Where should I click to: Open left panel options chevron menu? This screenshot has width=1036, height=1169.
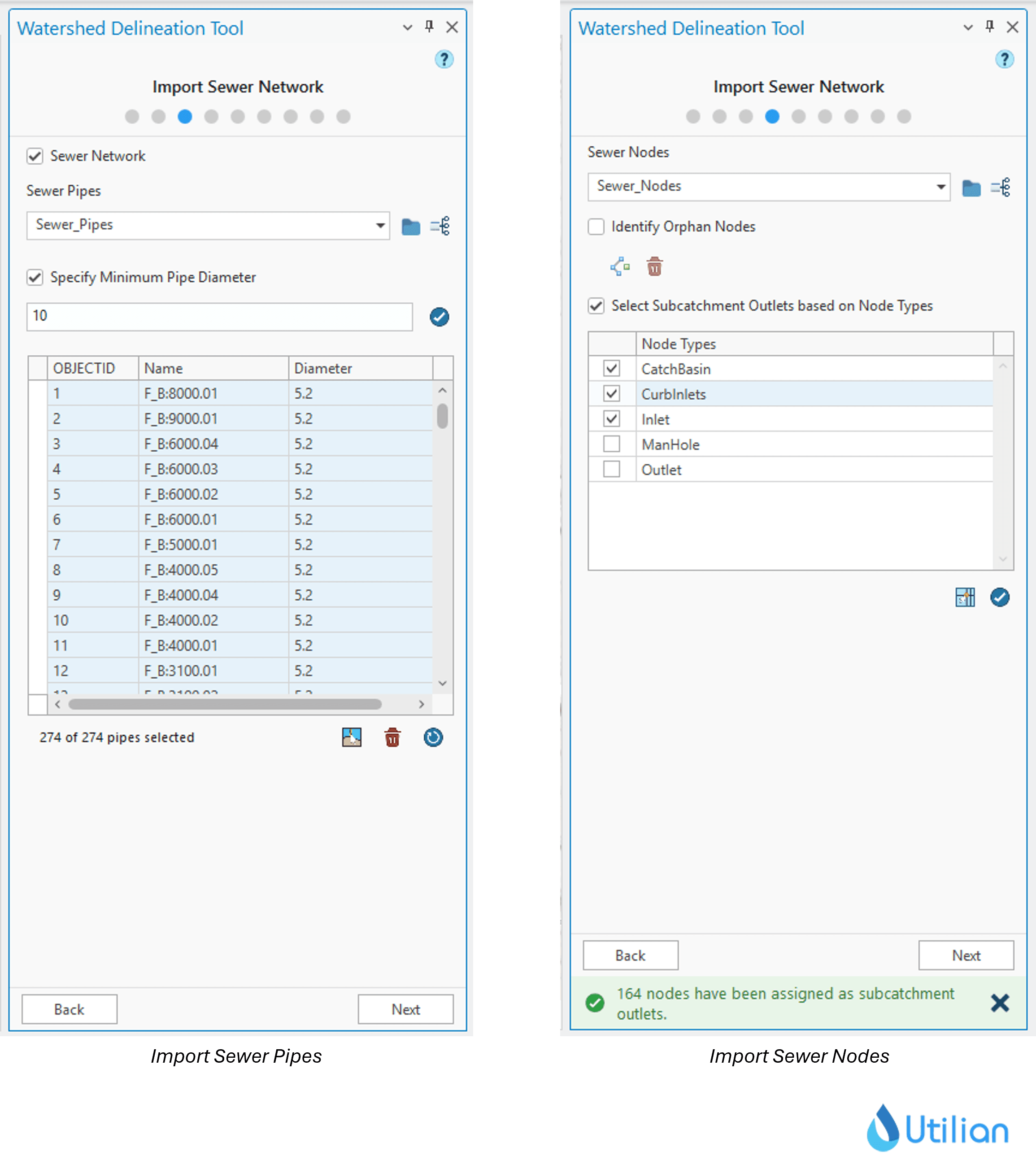[x=407, y=27]
